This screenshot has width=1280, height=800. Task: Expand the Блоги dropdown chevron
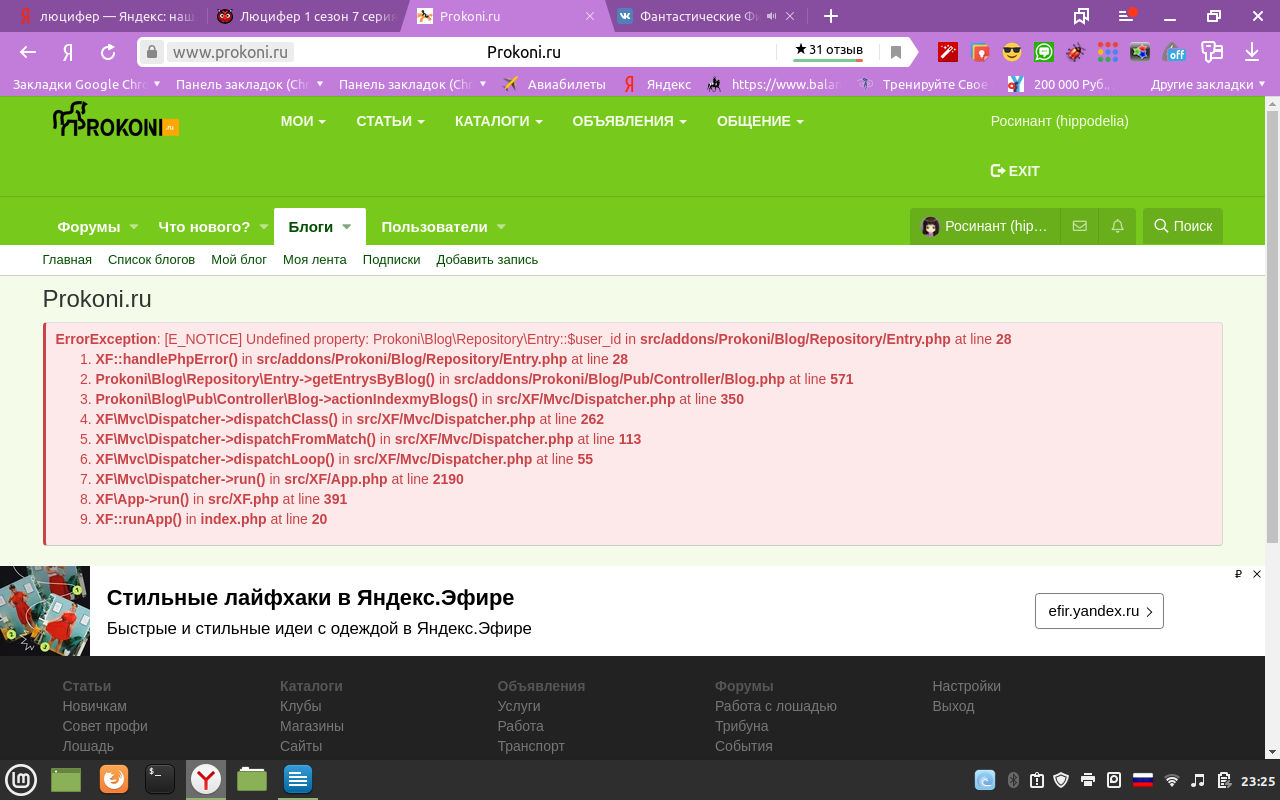pyautogui.click(x=348, y=226)
